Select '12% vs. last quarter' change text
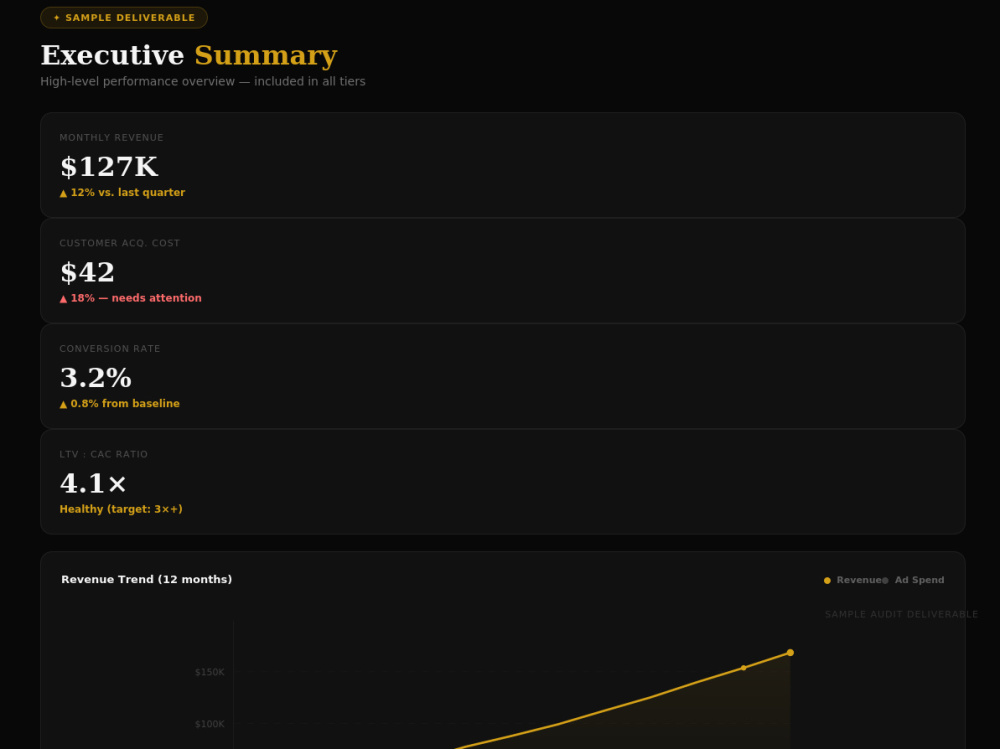 pyautogui.click(x=128, y=193)
